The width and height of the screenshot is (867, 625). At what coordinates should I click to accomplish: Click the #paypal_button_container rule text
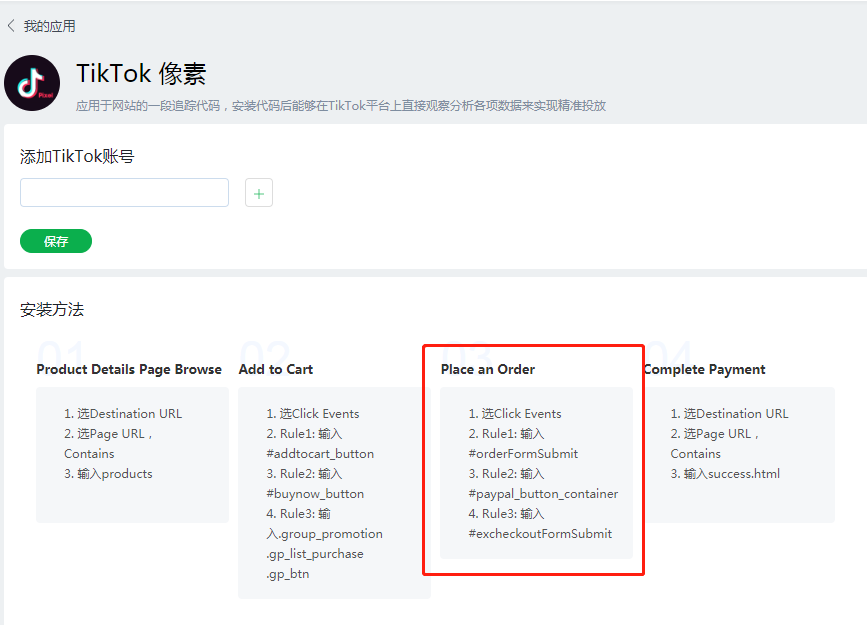[543, 494]
